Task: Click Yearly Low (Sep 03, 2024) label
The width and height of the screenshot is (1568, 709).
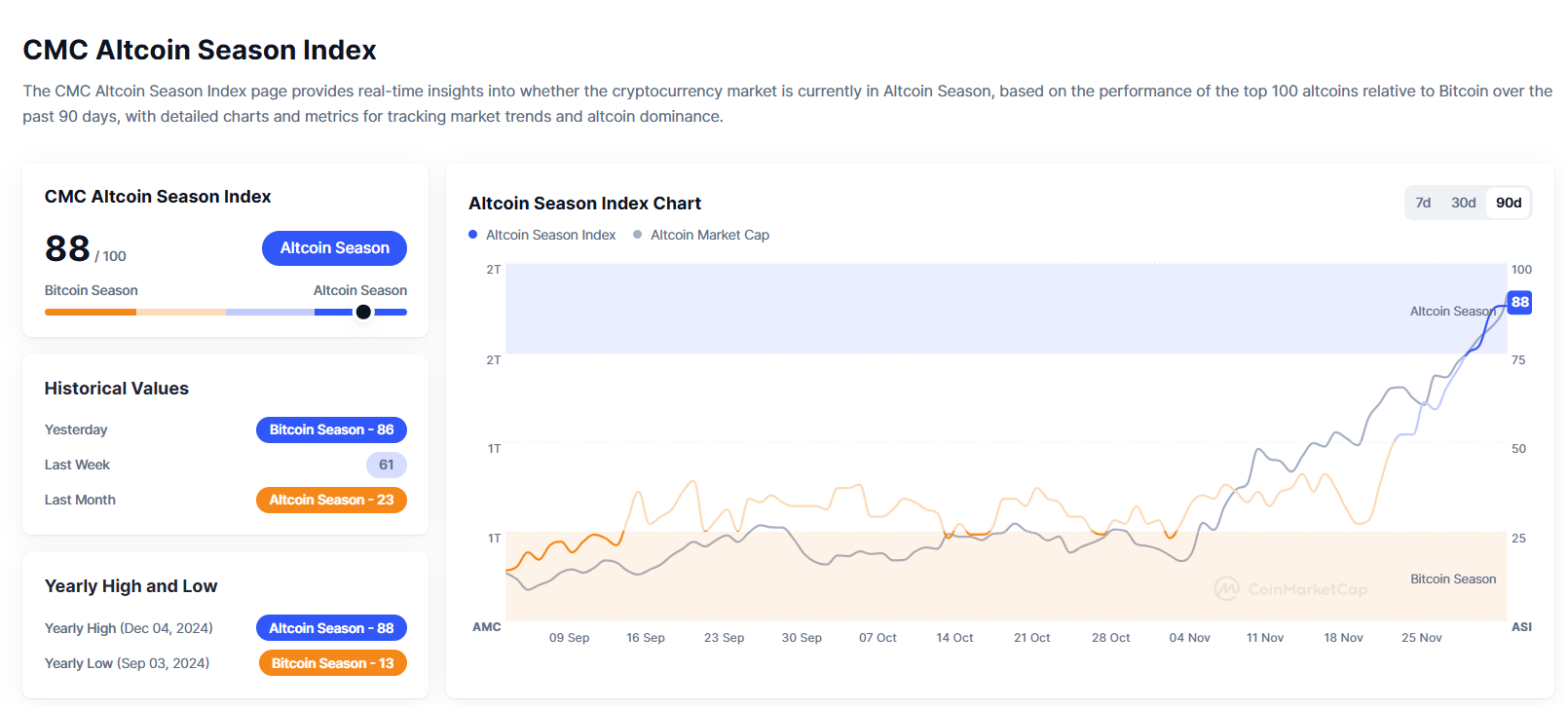Action: click(x=127, y=663)
